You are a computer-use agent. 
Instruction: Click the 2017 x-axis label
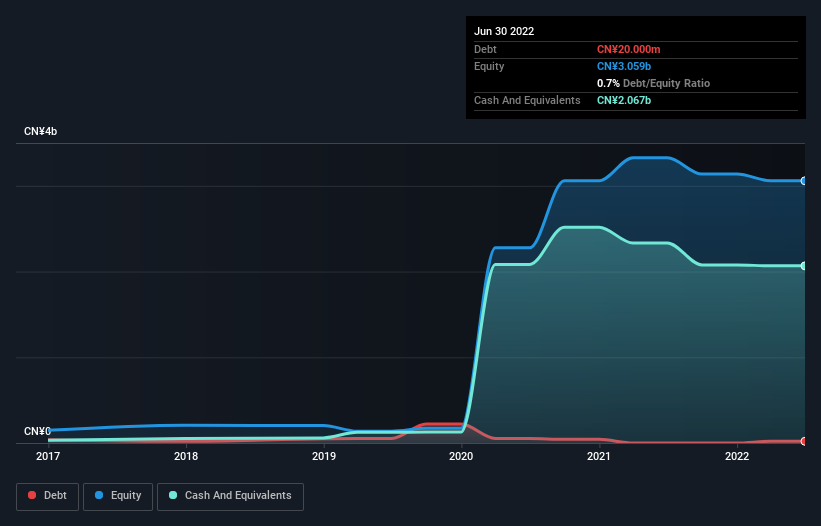coord(48,456)
